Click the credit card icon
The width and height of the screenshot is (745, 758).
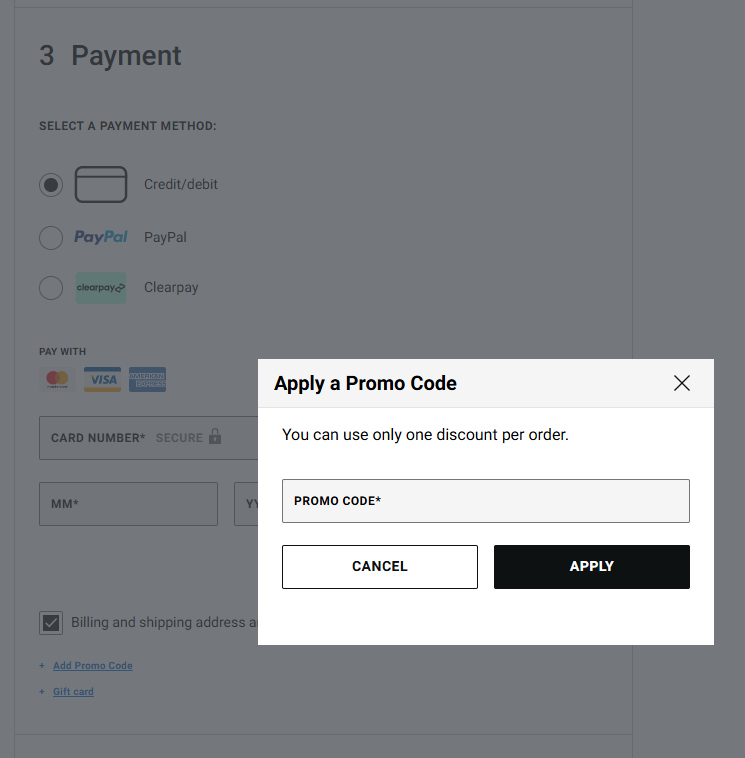pos(101,184)
